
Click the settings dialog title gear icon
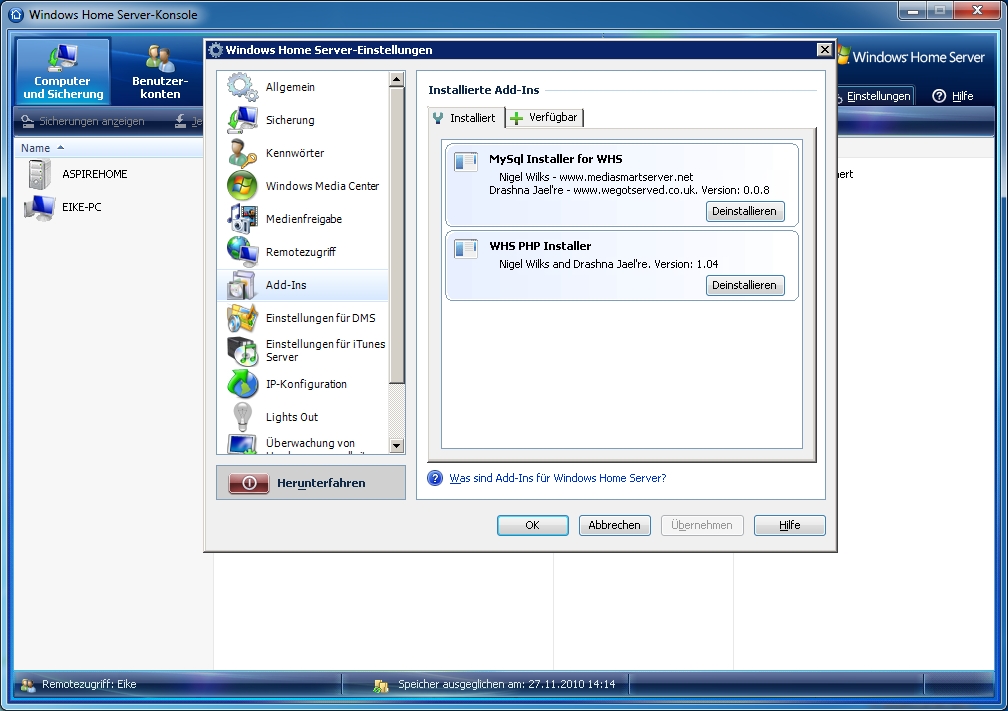215,50
